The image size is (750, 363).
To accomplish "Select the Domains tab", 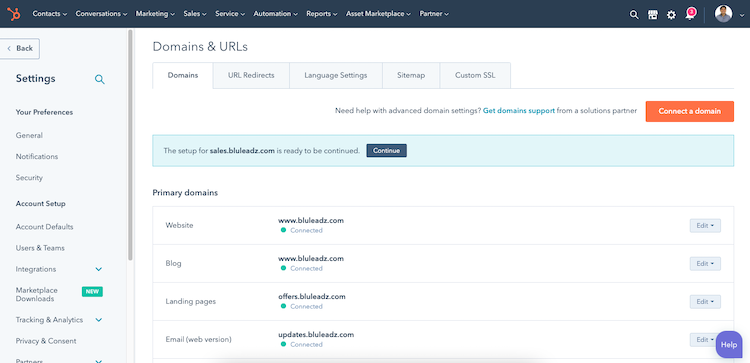I will 183,75.
